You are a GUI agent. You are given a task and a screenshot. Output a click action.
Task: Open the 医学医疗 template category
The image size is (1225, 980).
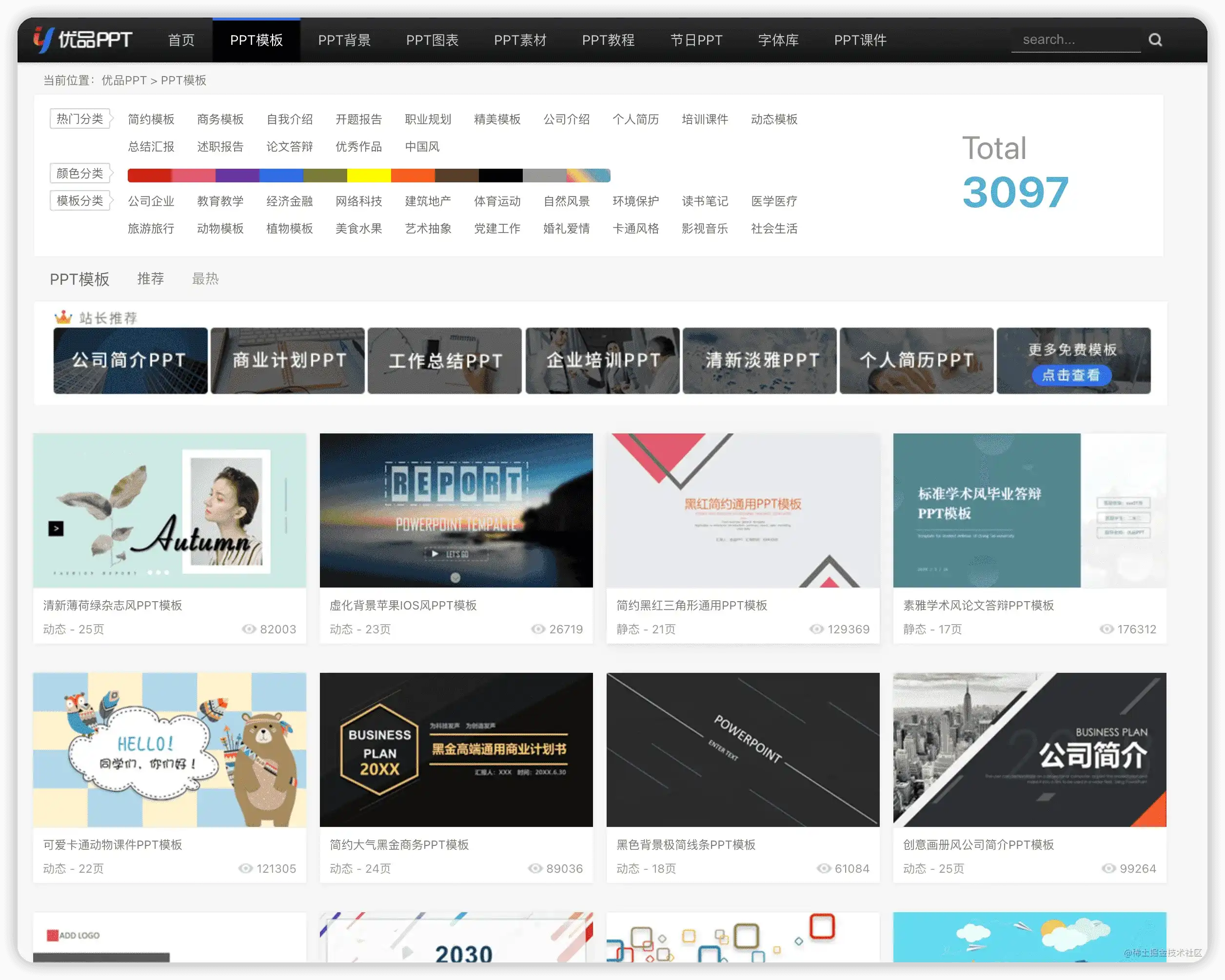(774, 201)
